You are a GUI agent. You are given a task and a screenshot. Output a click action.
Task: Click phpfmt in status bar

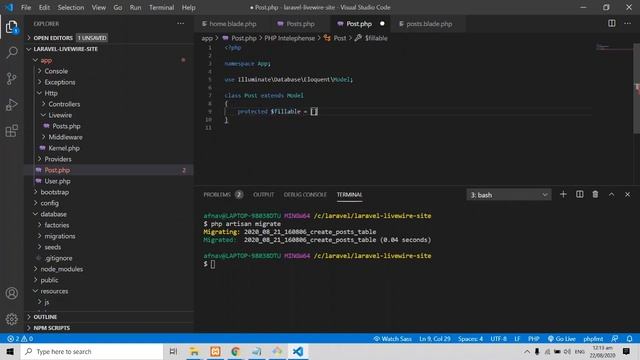(593, 339)
